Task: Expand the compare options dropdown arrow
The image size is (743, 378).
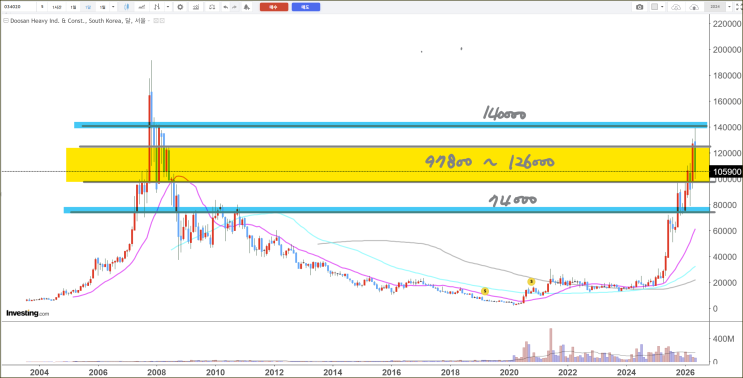Action: 168,7
